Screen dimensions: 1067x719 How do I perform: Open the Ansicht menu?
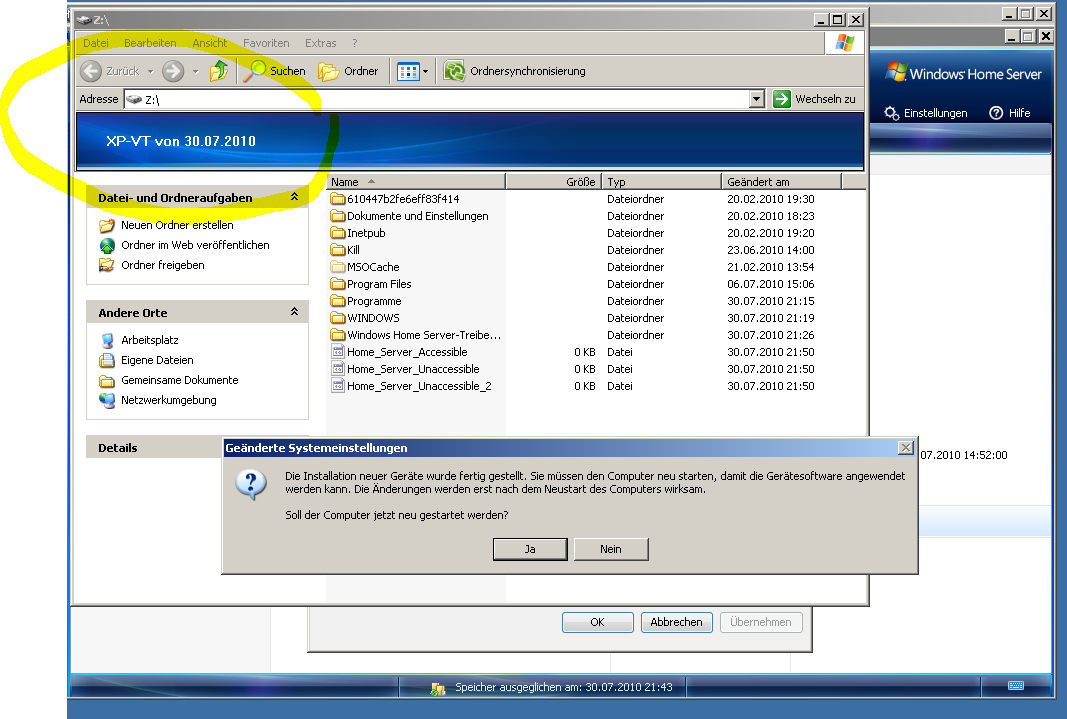(210, 43)
